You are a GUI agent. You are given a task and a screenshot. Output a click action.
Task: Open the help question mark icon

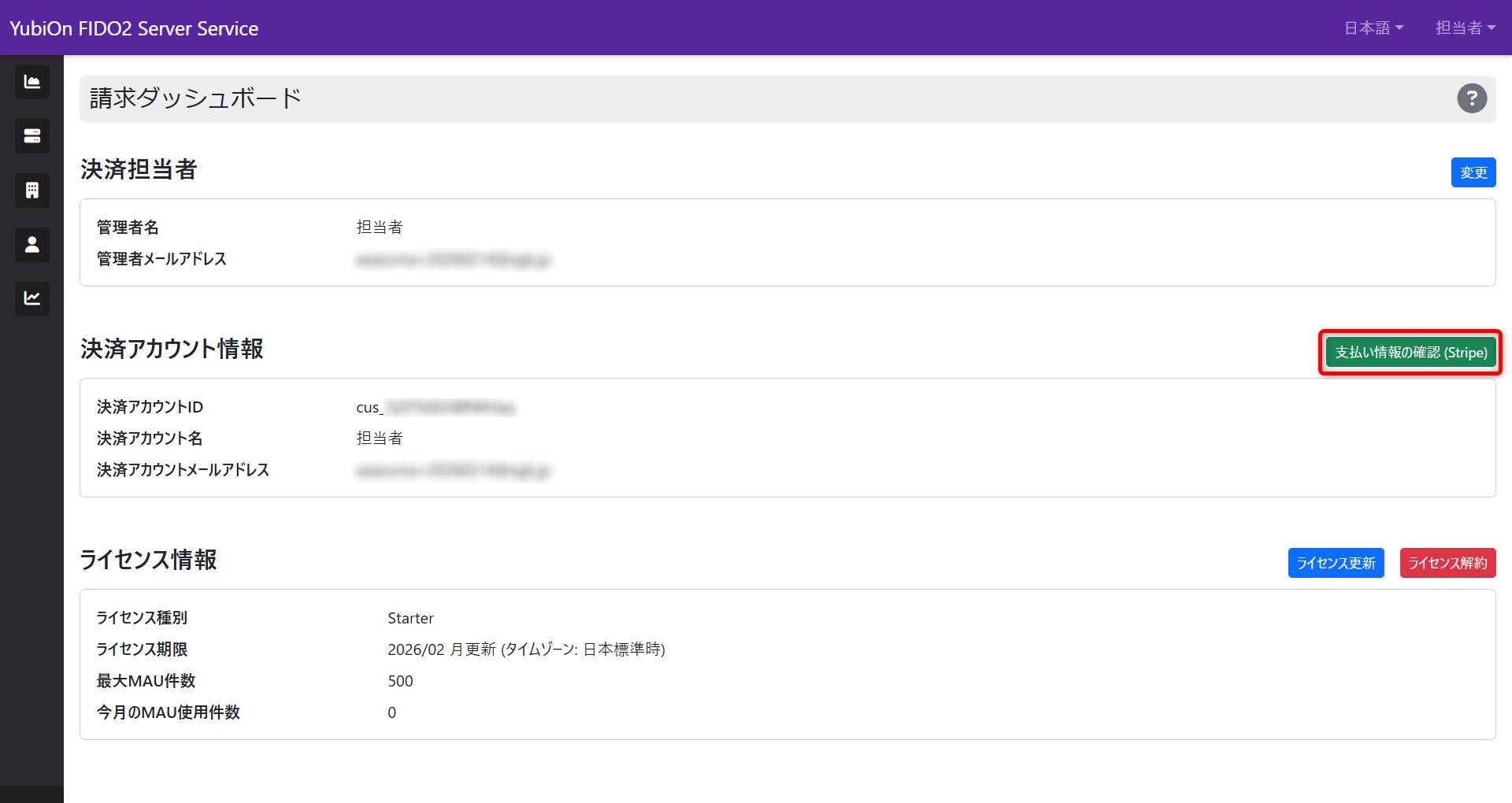pyautogui.click(x=1472, y=98)
